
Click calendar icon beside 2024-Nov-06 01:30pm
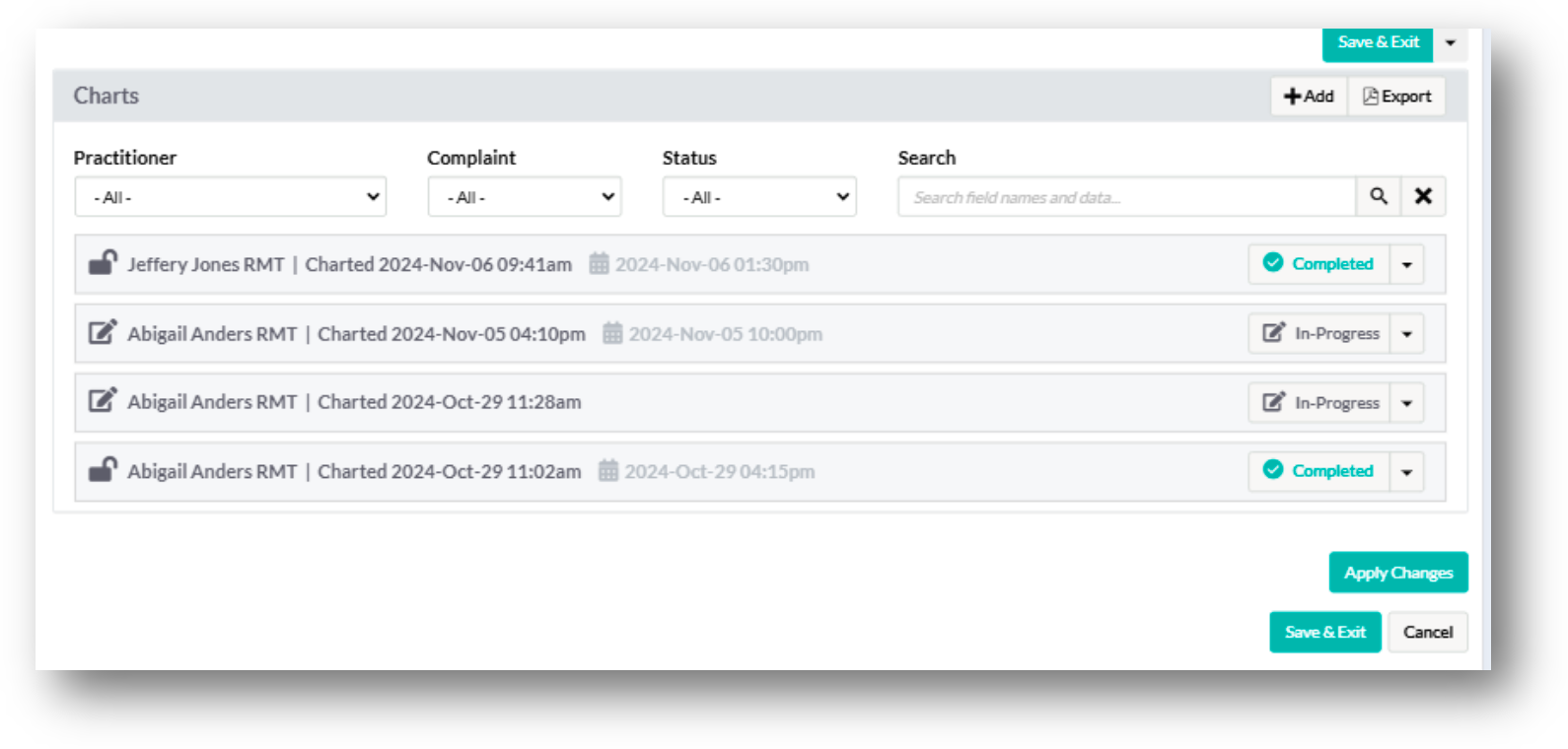click(599, 264)
